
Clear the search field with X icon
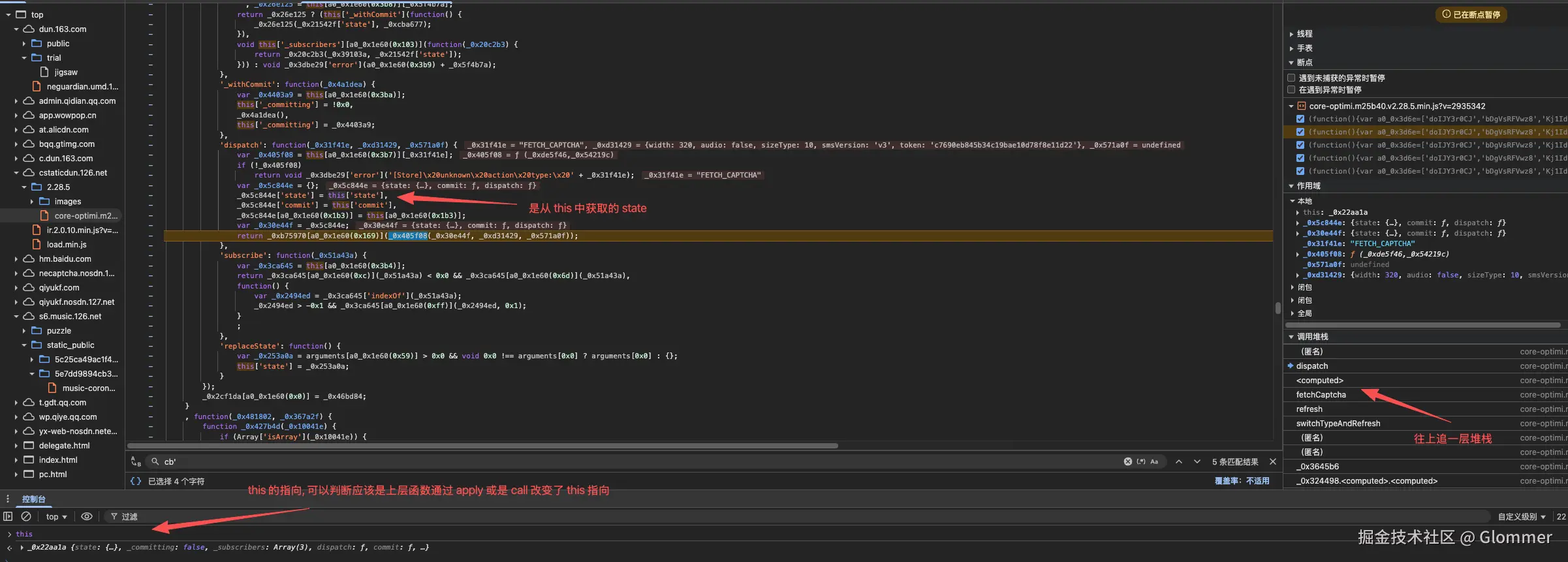coord(1127,461)
